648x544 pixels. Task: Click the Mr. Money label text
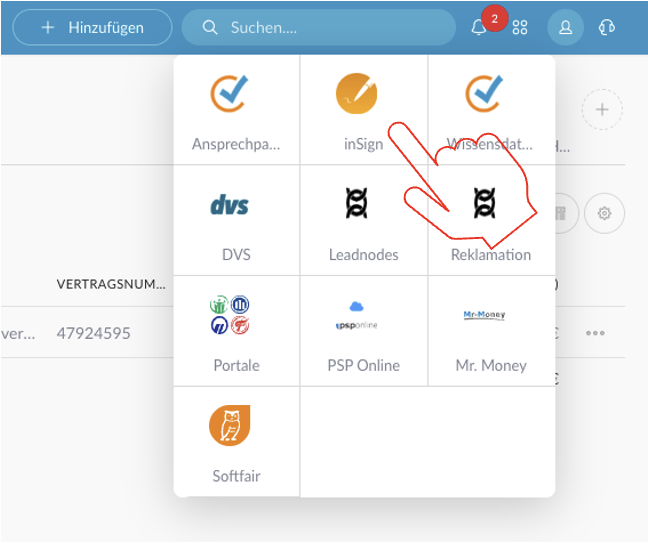pos(491,365)
